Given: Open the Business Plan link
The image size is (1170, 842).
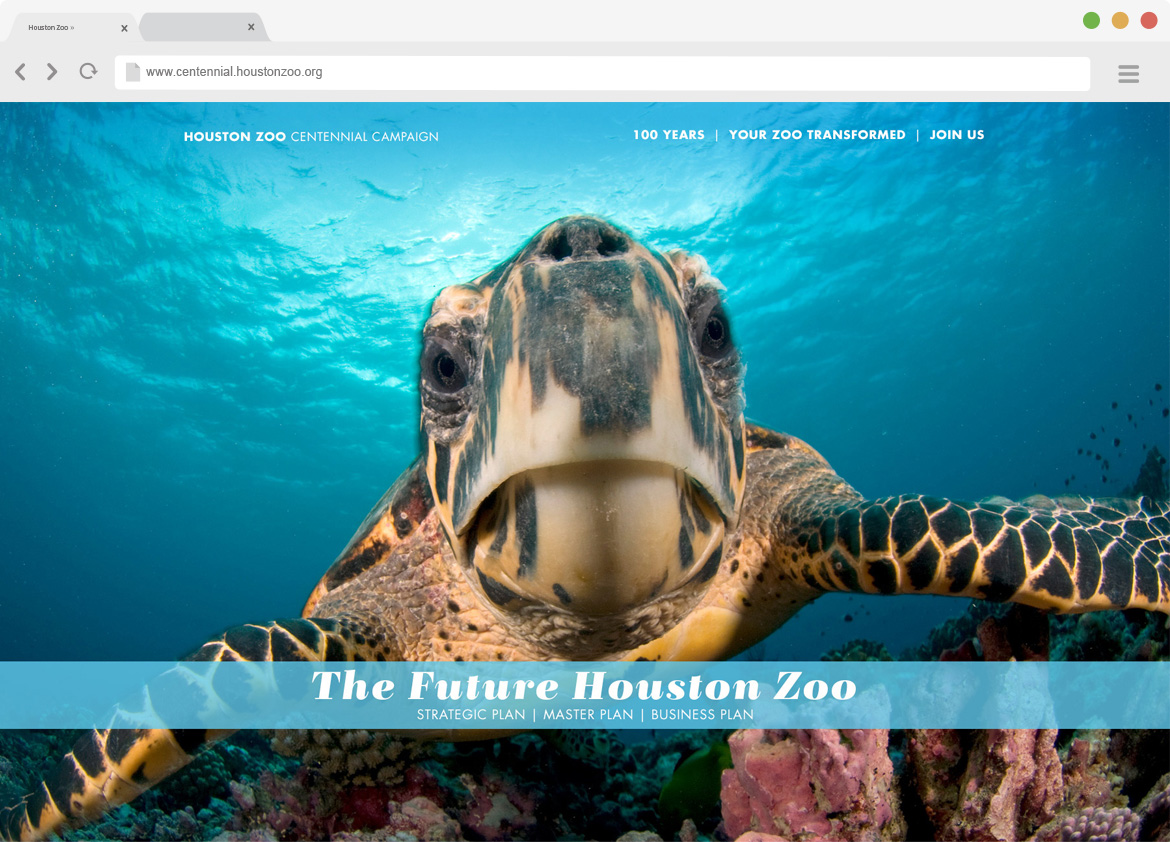Looking at the screenshot, I should [x=702, y=714].
